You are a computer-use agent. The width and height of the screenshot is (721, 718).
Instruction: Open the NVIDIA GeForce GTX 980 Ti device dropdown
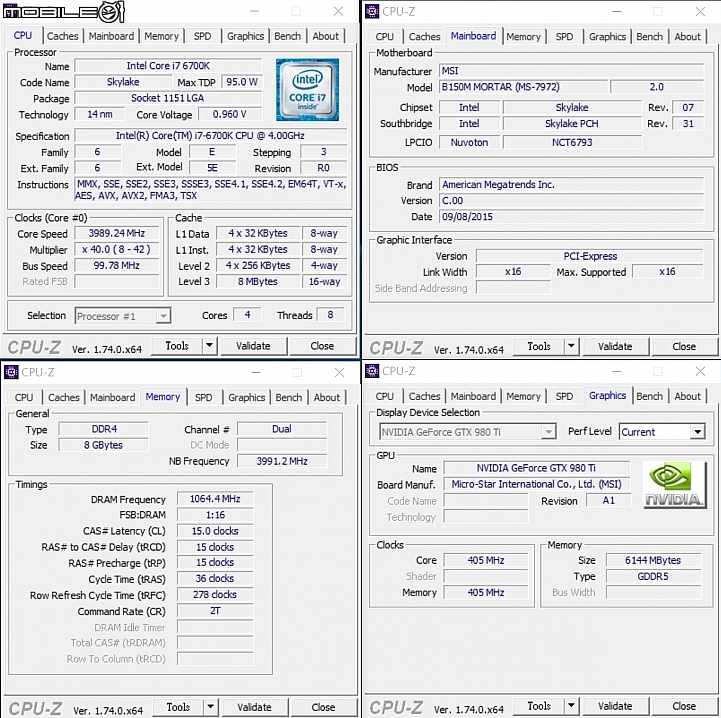point(468,432)
